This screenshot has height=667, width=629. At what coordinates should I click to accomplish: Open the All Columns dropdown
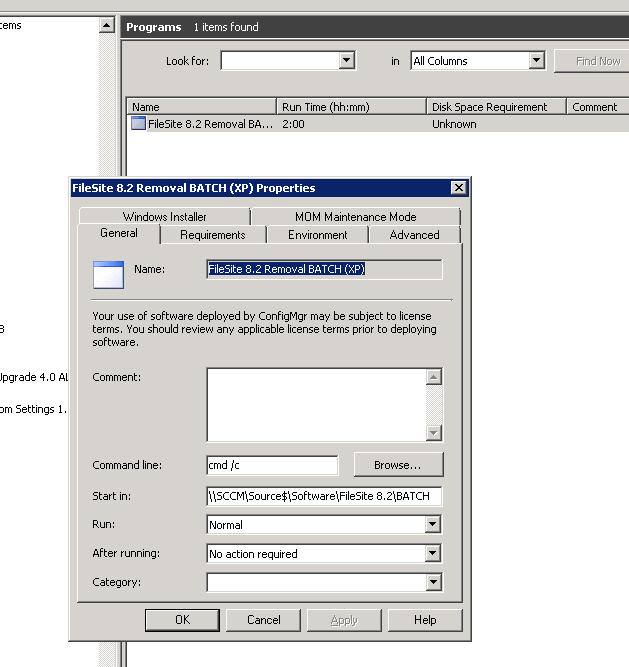pyautogui.click(x=536, y=61)
